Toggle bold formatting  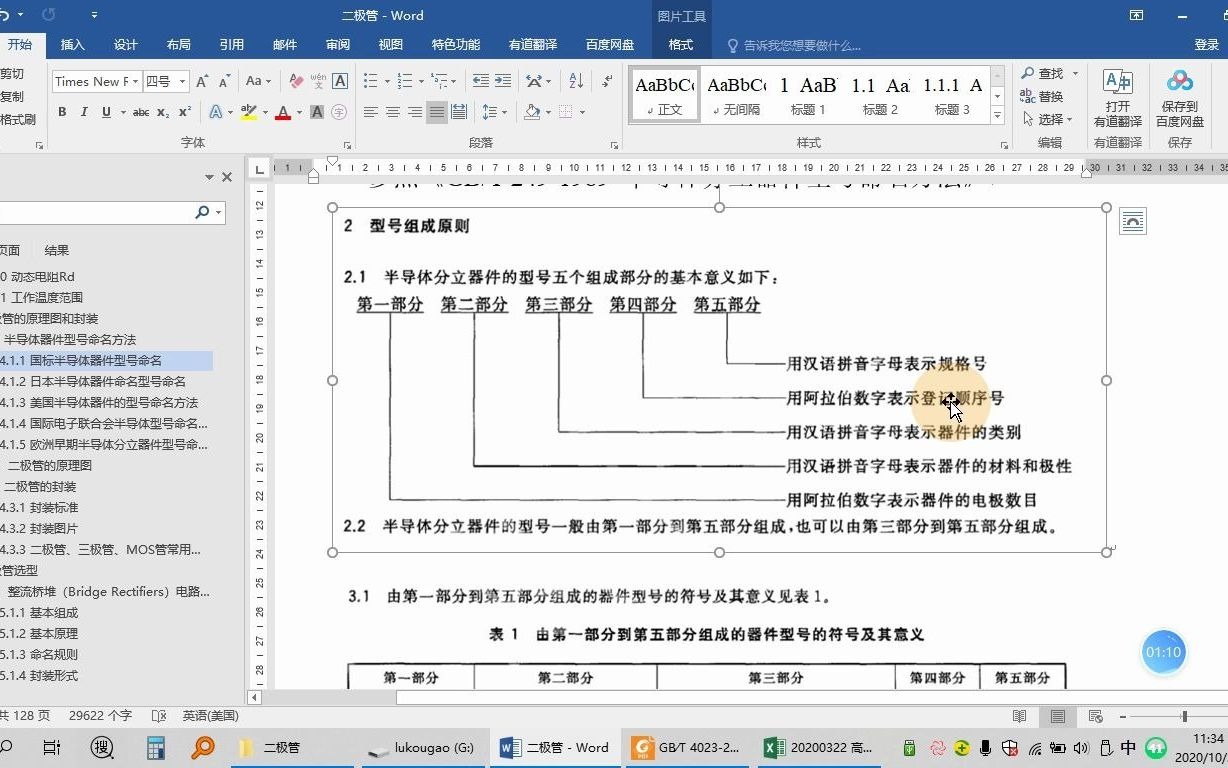point(61,112)
